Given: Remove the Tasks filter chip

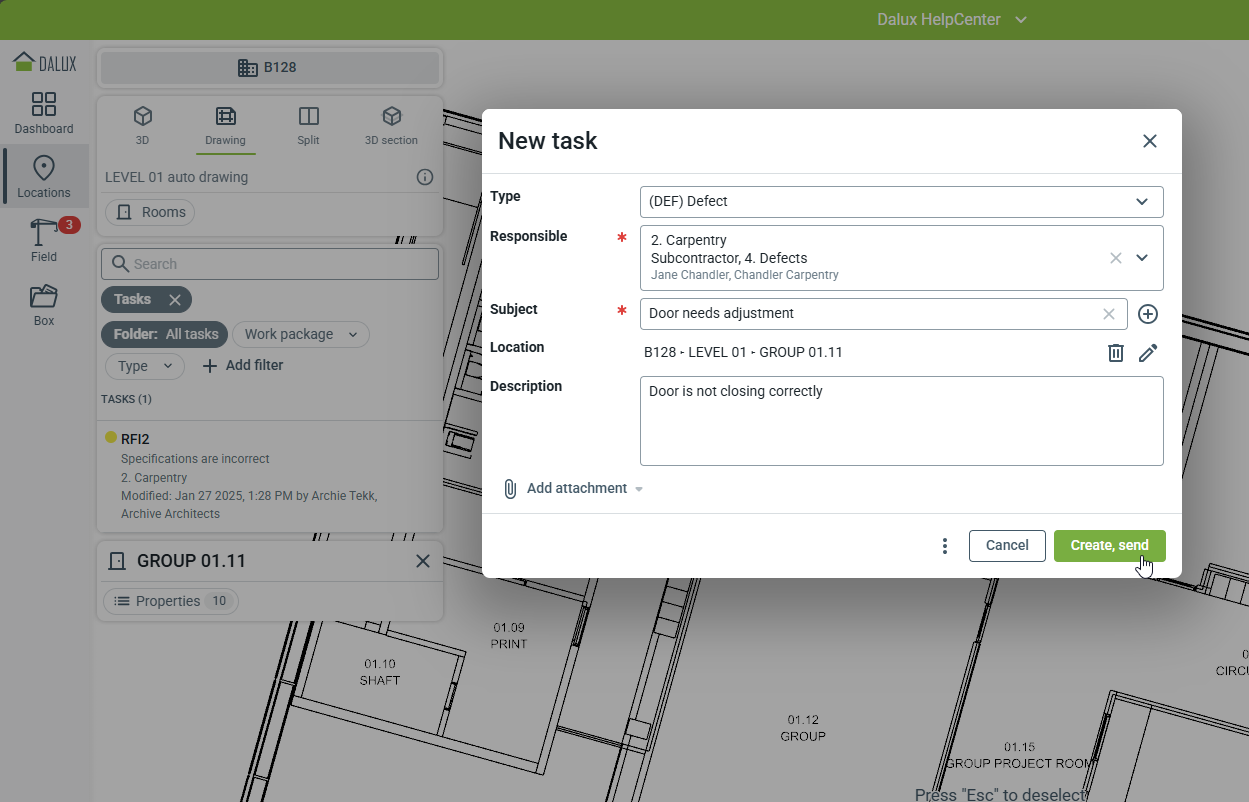Looking at the screenshot, I should coord(175,300).
